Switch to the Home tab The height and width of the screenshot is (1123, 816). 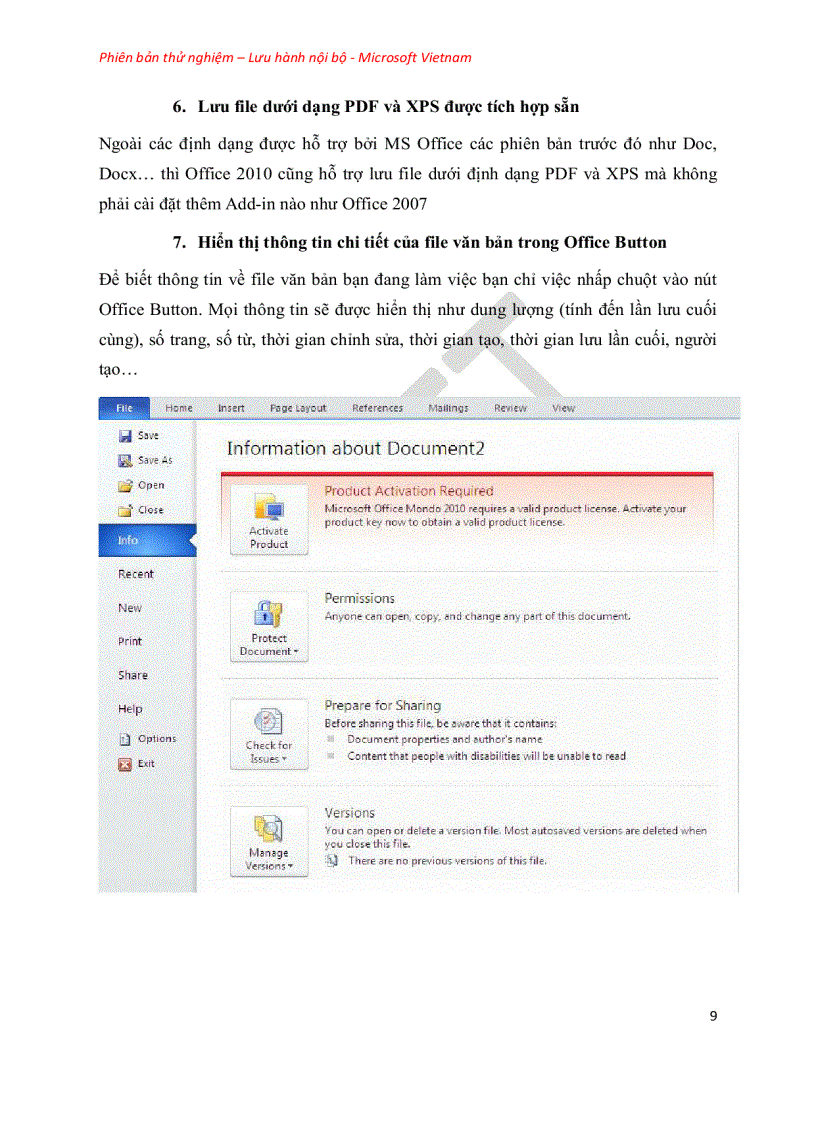pos(178,408)
